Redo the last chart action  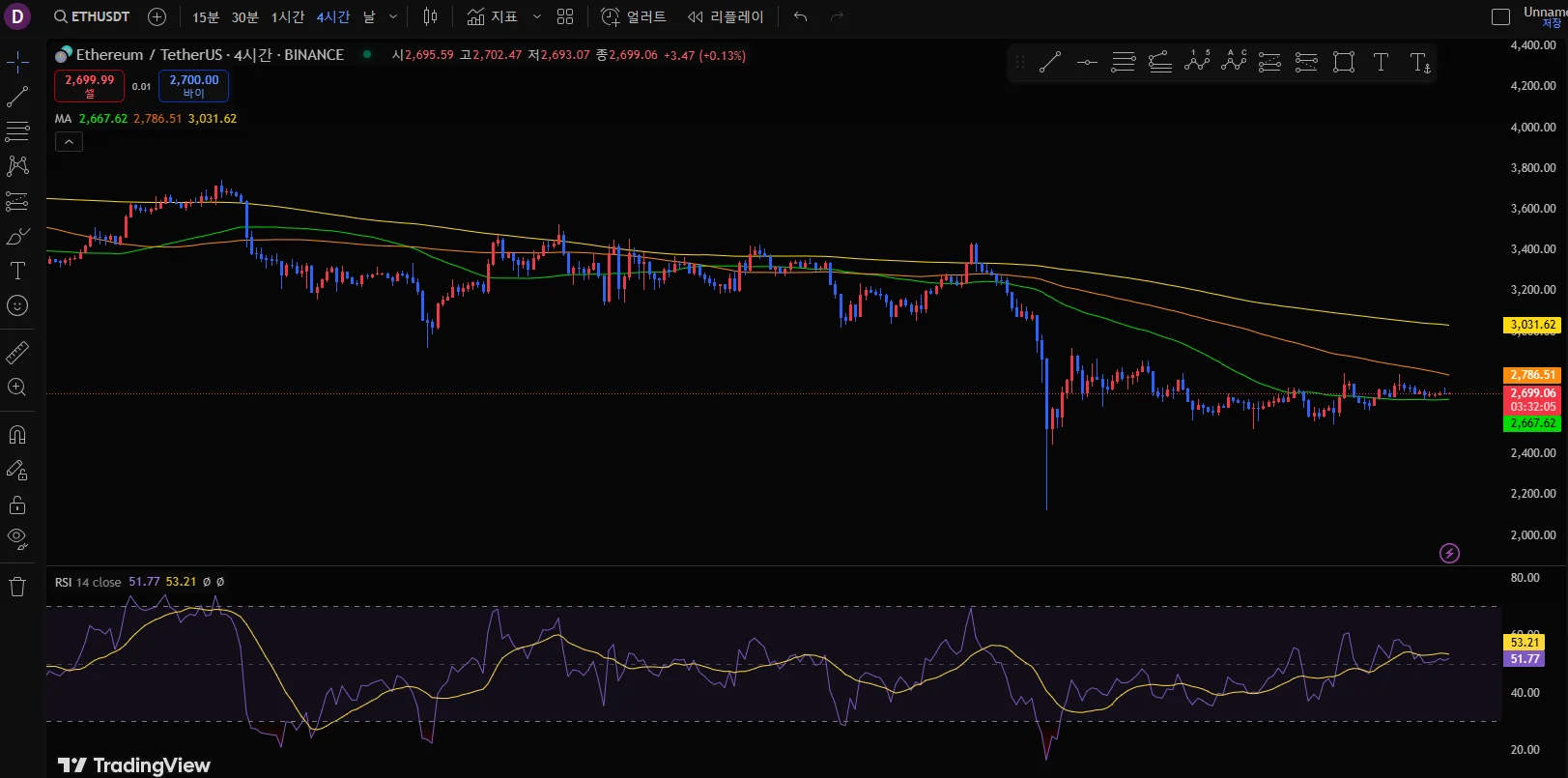coord(837,16)
